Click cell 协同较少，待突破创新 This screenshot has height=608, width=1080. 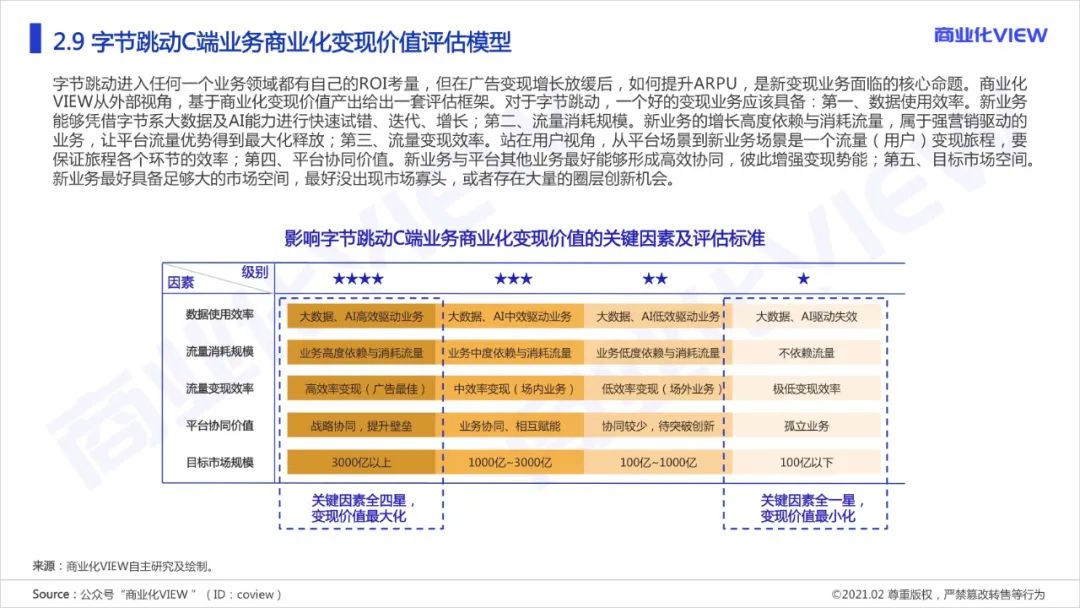tap(658, 426)
